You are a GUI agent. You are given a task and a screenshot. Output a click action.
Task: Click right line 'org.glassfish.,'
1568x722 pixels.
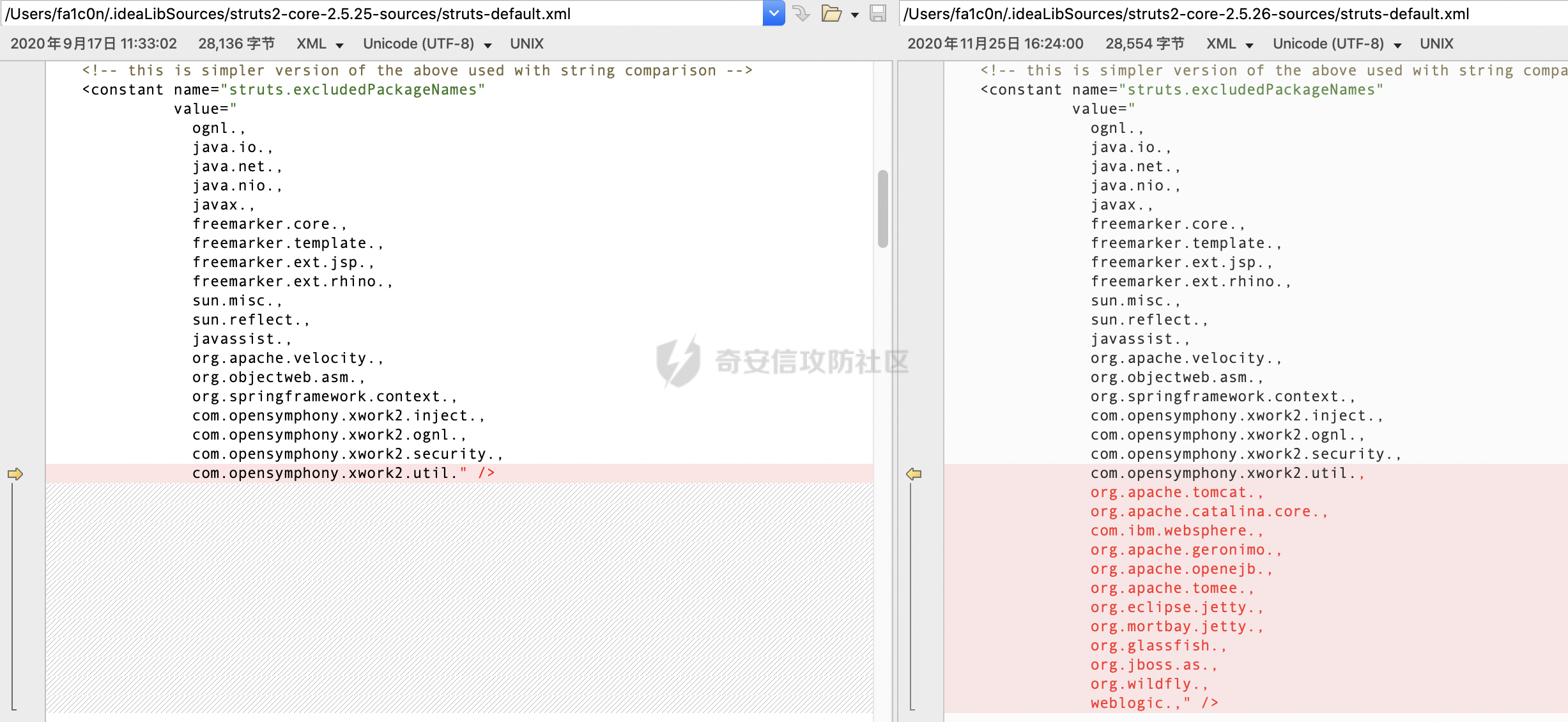coord(1159,646)
